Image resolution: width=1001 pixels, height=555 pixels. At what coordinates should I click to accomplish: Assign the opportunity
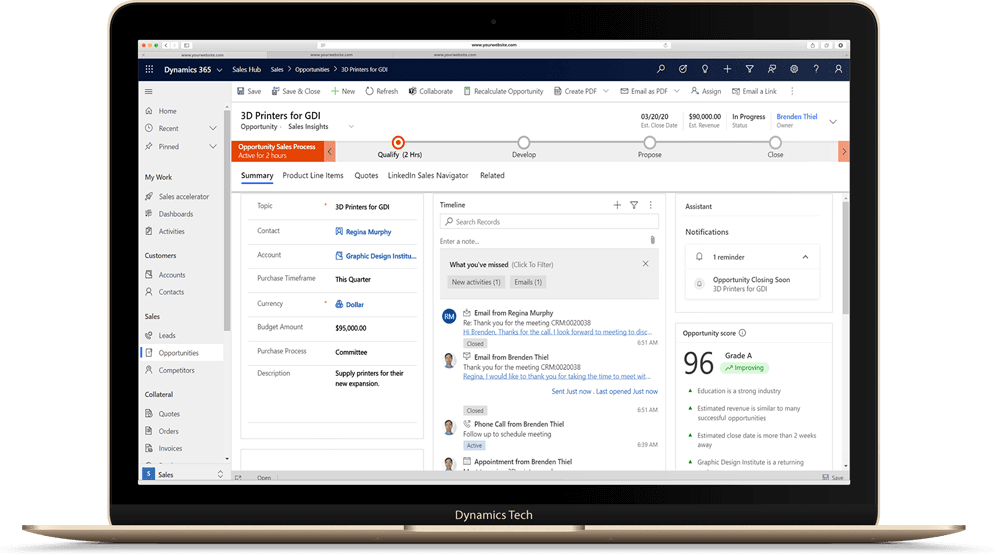[705, 91]
